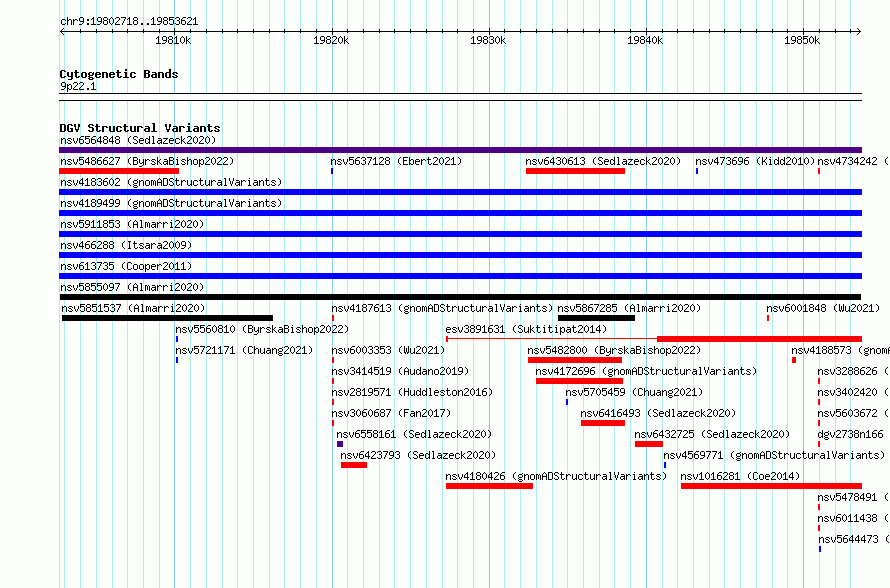The height and width of the screenshot is (588, 890).
Task: Click the red bar under nsv5482800
Action: tap(575, 360)
